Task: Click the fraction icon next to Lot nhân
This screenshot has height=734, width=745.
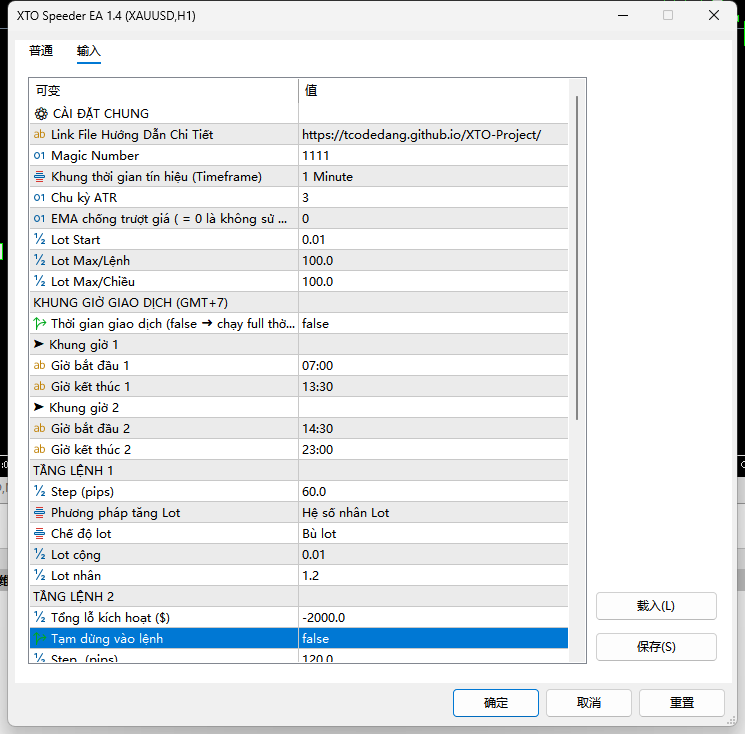Action: [39, 575]
